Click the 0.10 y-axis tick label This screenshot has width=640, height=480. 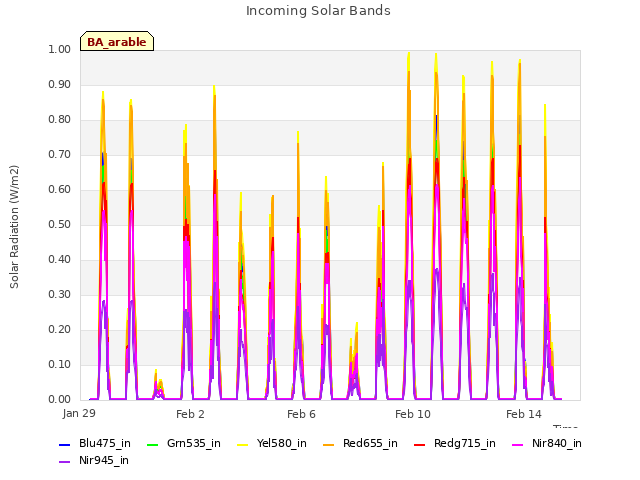60,364
